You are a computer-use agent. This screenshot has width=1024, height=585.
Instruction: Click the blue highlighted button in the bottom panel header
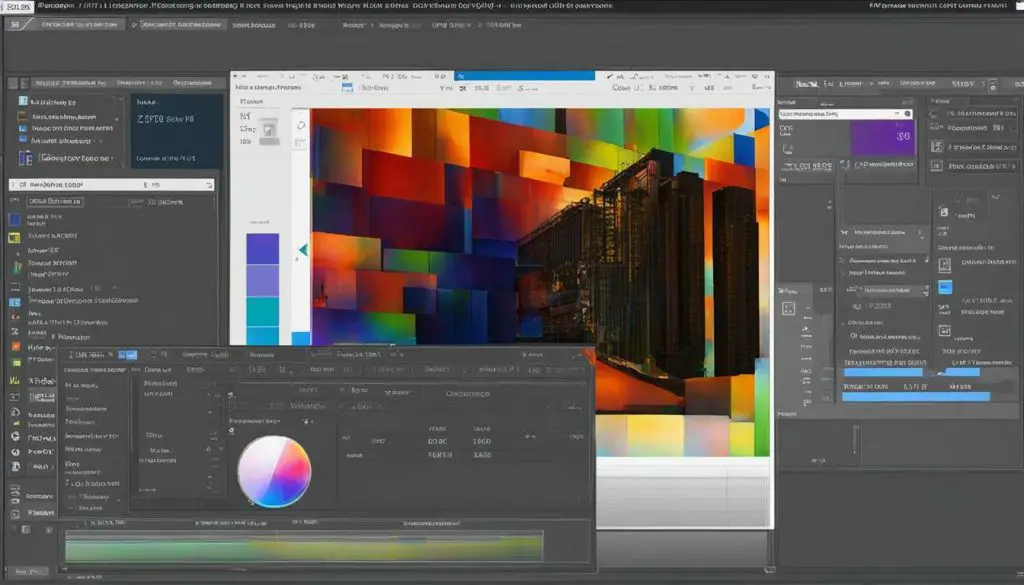tap(127, 355)
